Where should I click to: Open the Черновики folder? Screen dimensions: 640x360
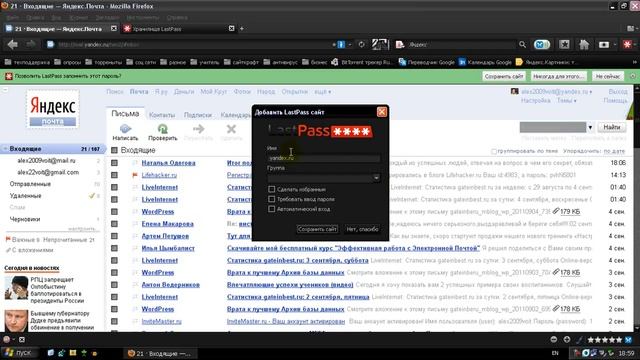click(25, 219)
